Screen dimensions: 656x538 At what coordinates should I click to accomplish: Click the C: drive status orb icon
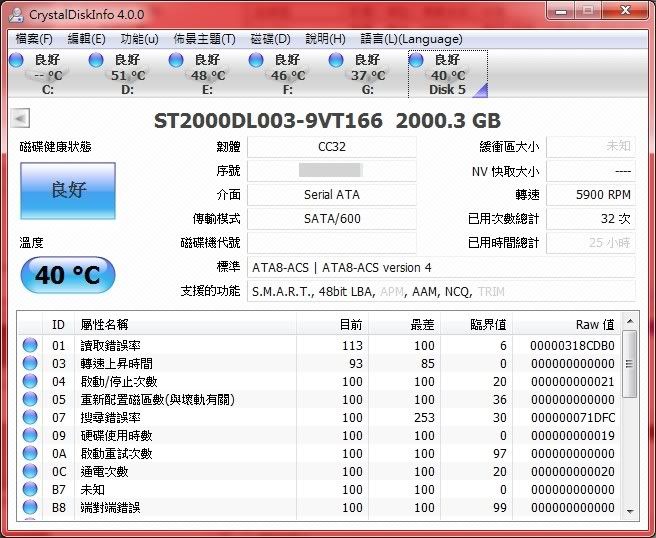[16, 61]
